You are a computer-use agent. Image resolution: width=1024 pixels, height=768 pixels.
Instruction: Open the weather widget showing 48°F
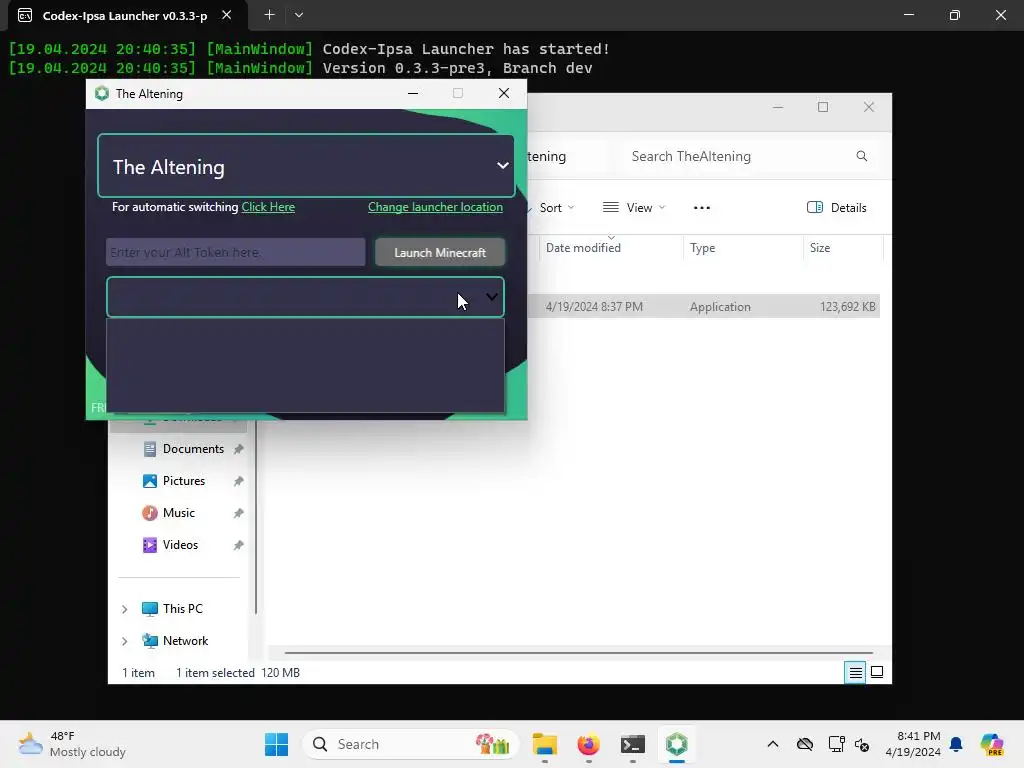[72, 744]
